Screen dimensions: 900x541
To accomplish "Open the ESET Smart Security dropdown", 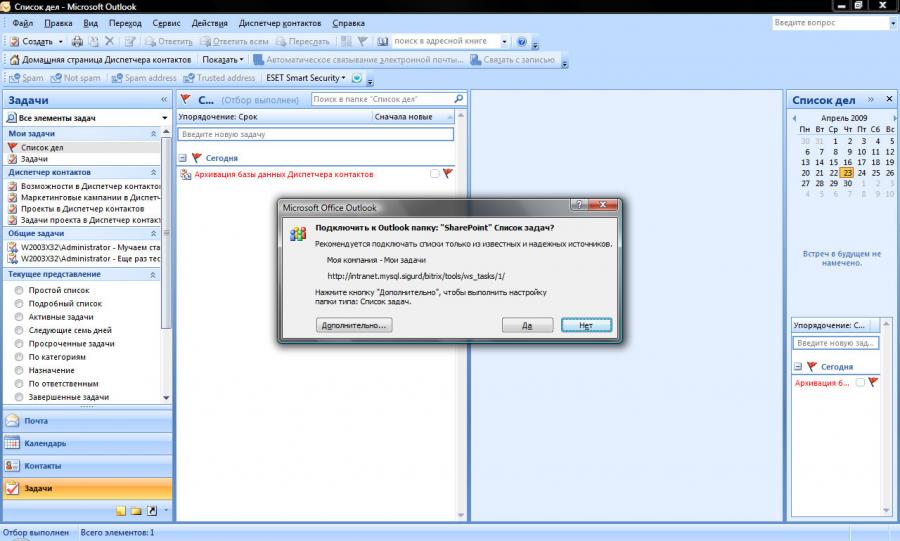I will tap(305, 78).
